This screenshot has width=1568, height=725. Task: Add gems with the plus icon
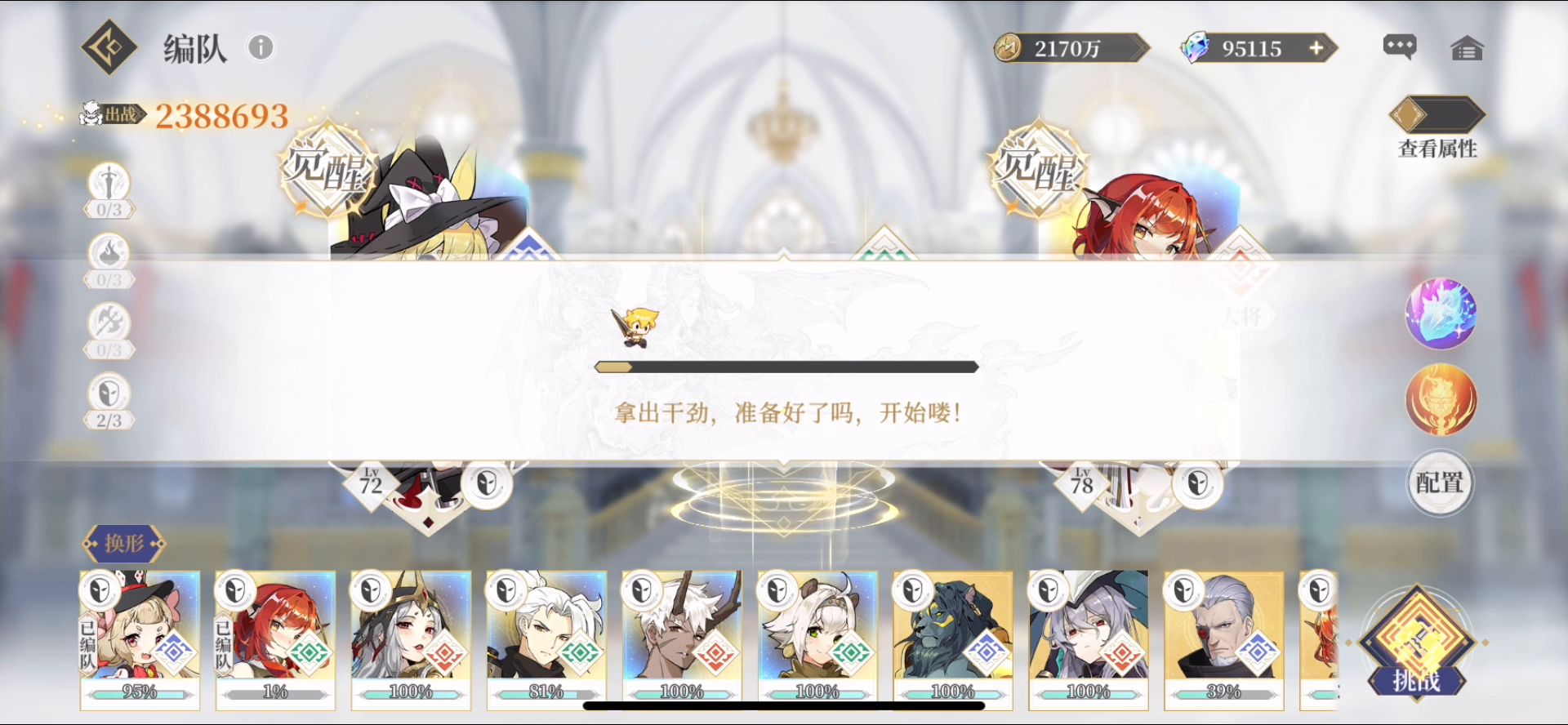pyautogui.click(x=1316, y=48)
